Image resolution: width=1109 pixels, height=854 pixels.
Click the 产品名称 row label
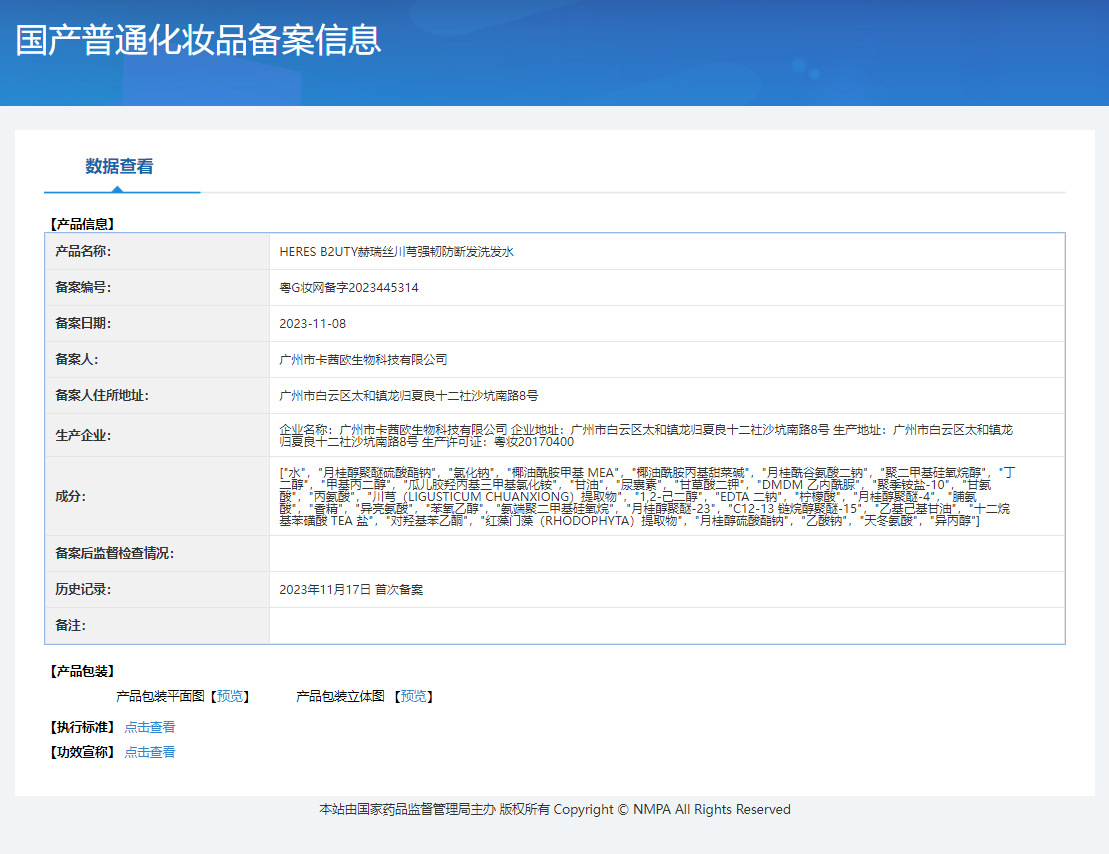83,252
